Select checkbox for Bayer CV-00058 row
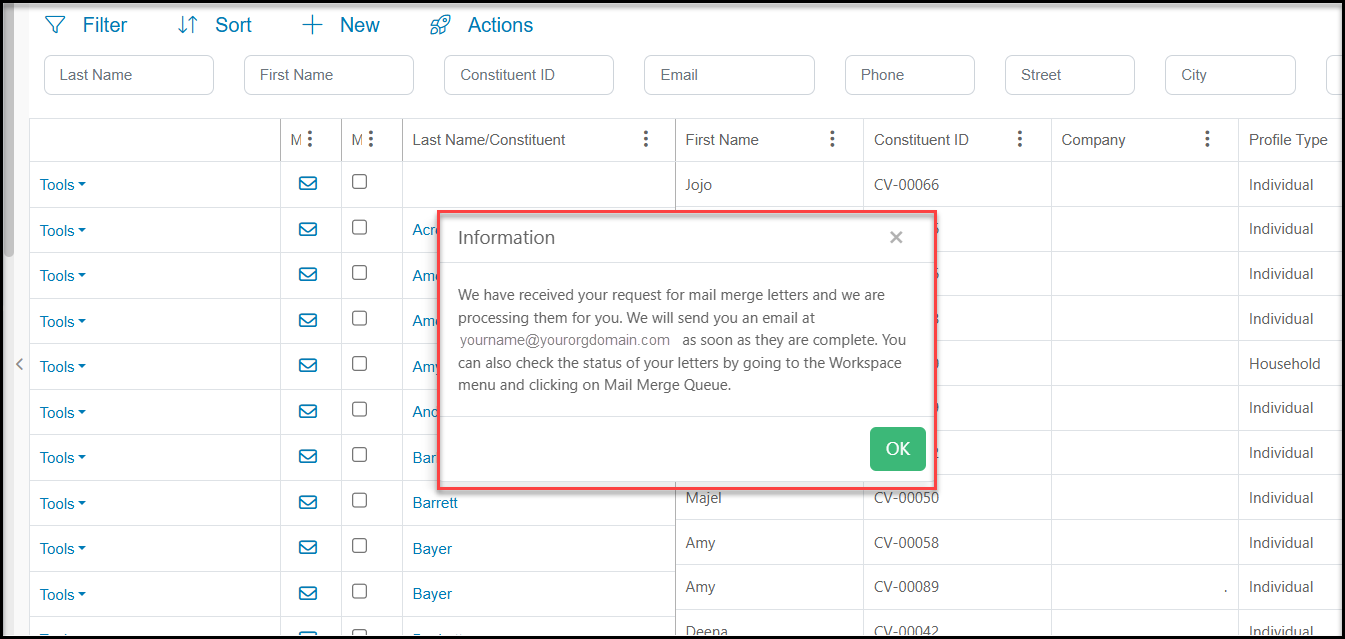The width and height of the screenshot is (1345, 639). coord(360,546)
